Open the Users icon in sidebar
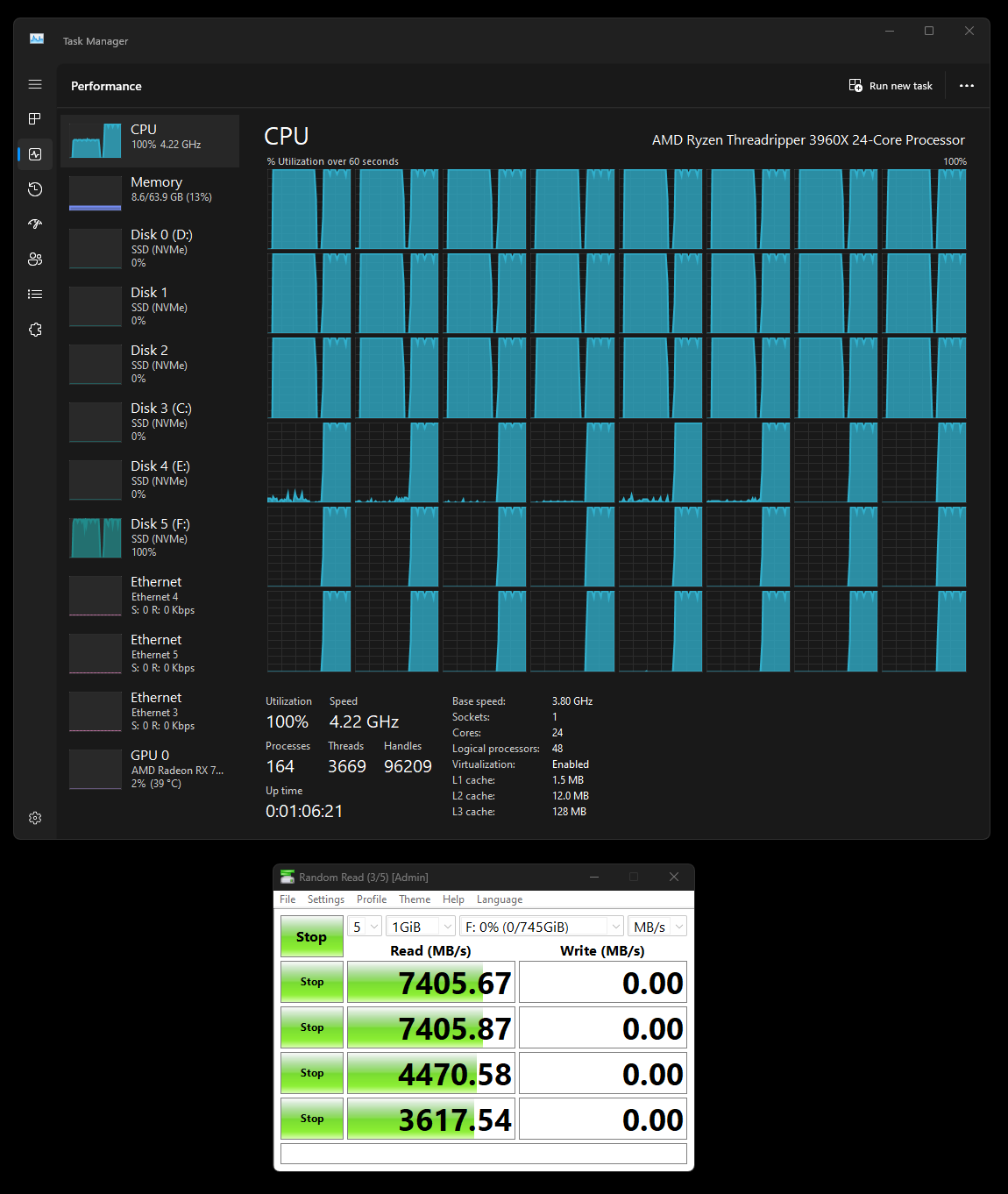The image size is (1008, 1194). point(35,259)
